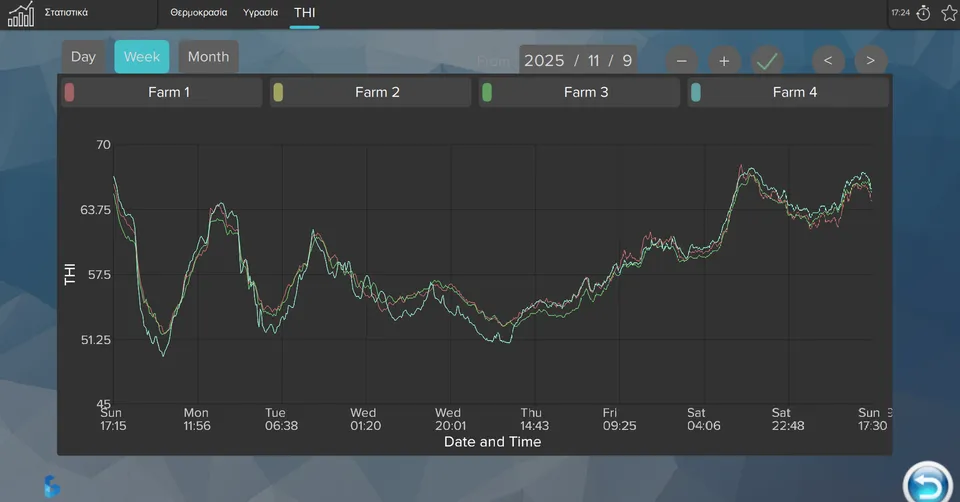Click the Date and Time axis title

pos(492,442)
